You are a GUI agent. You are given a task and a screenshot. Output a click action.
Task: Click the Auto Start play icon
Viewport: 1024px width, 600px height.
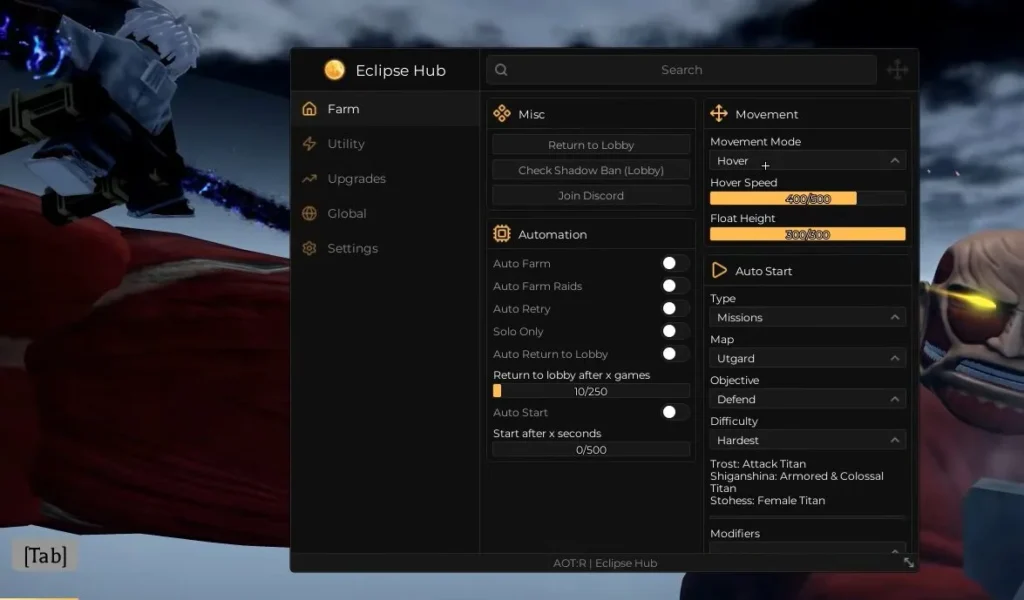click(719, 270)
